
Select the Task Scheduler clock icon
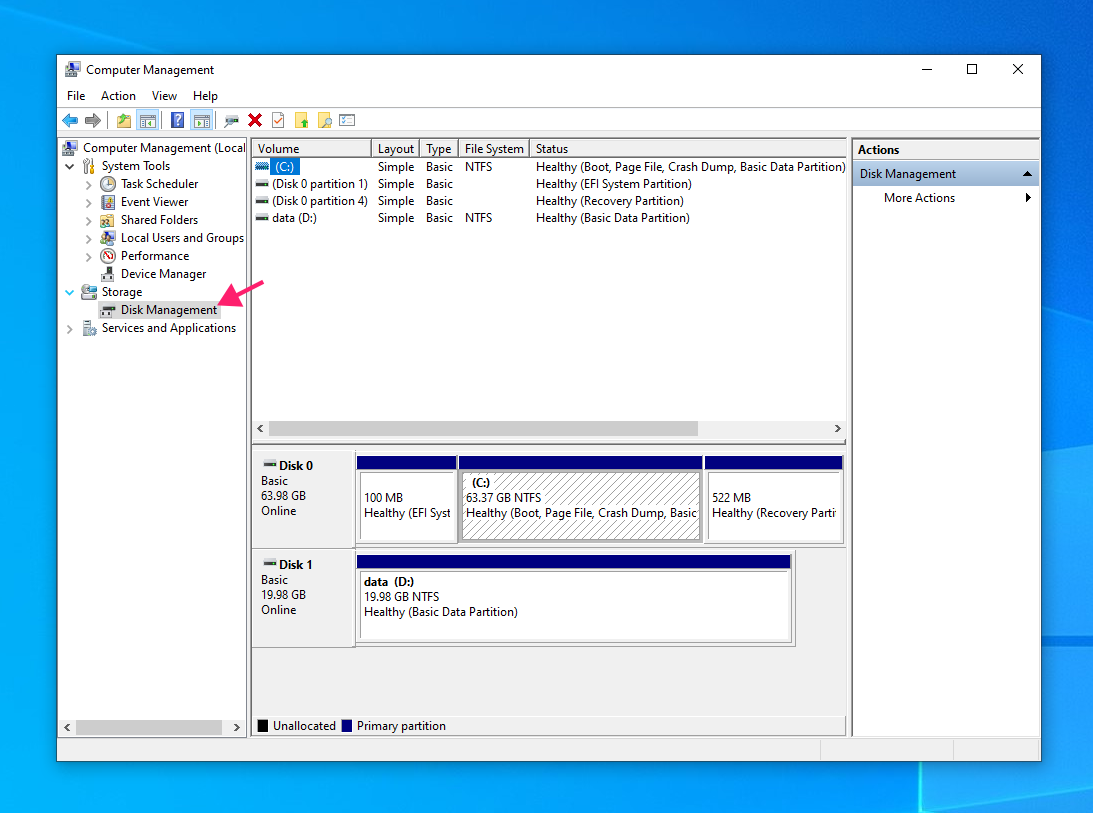point(108,184)
